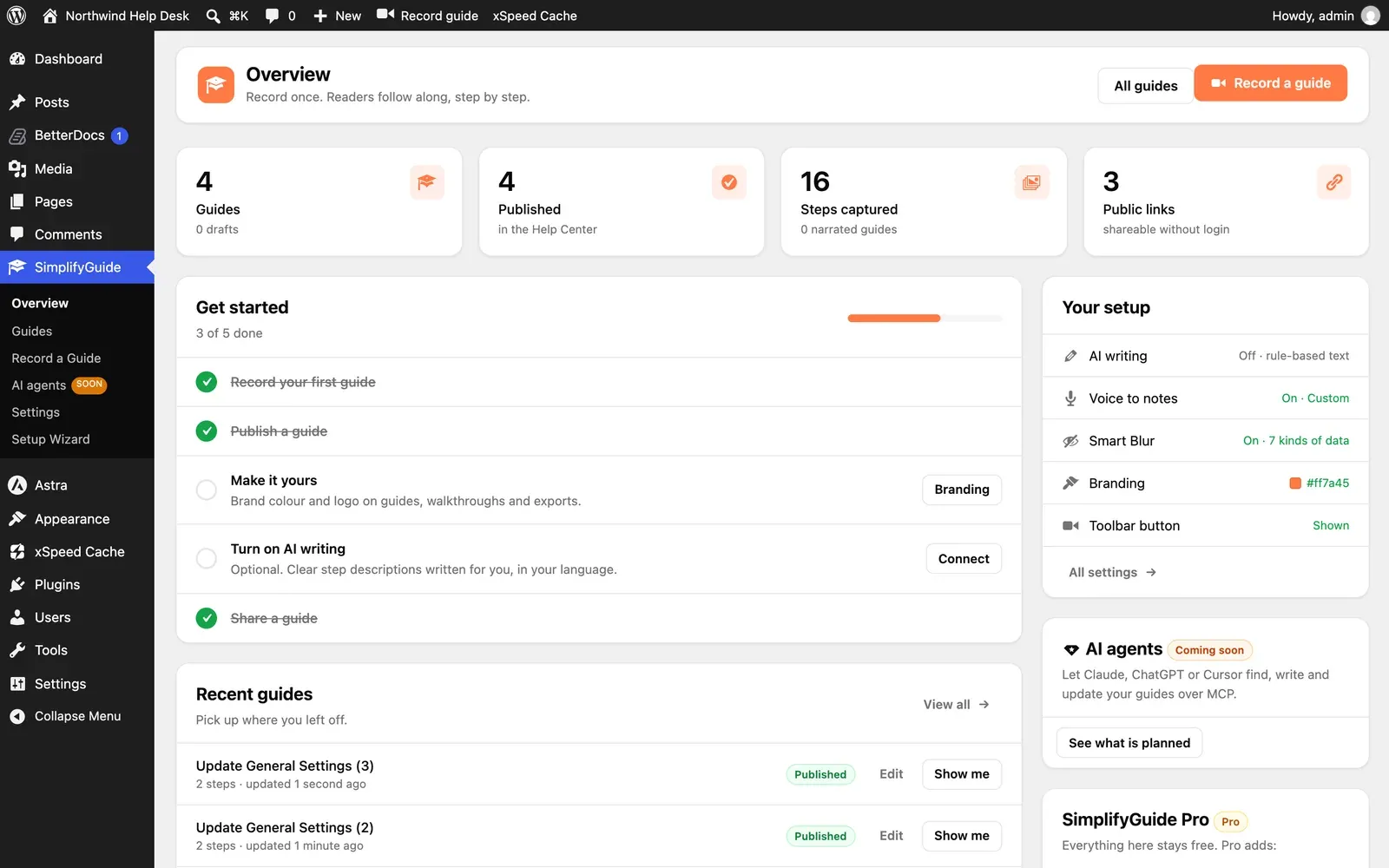Open the New content menu in admin bar
Image resolution: width=1389 pixels, height=868 pixels.
pyautogui.click(x=337, y=16)
